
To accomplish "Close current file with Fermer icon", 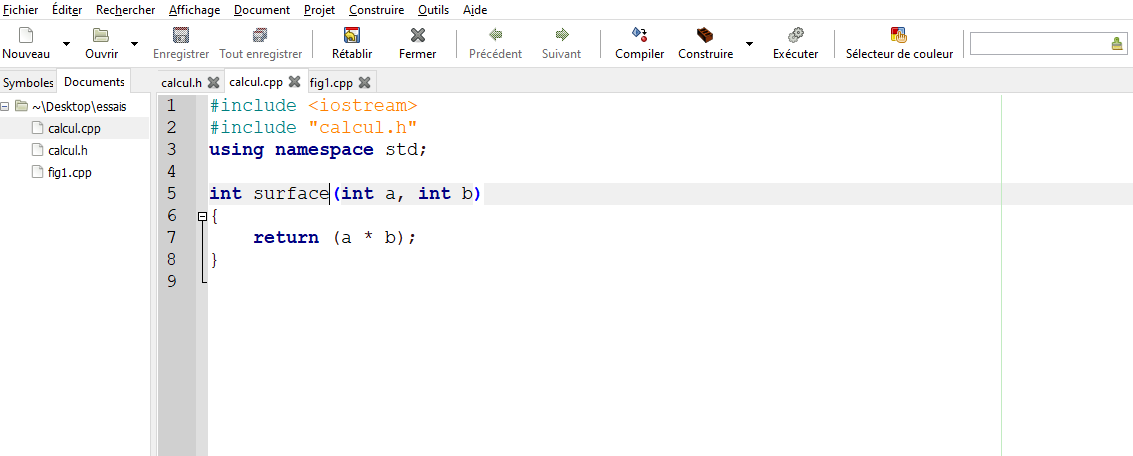I will click(x=417, y=36).
